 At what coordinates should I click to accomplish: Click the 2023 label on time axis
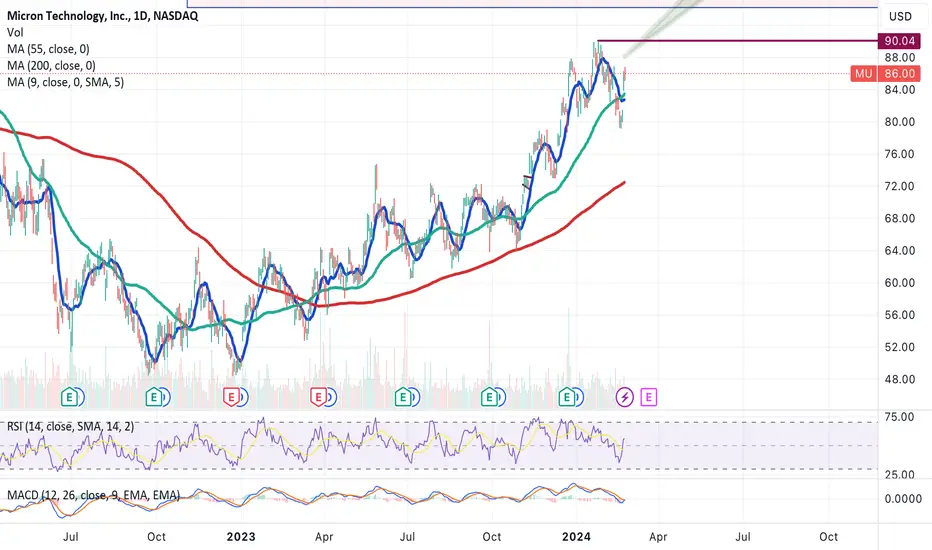(x=241, y=537)
